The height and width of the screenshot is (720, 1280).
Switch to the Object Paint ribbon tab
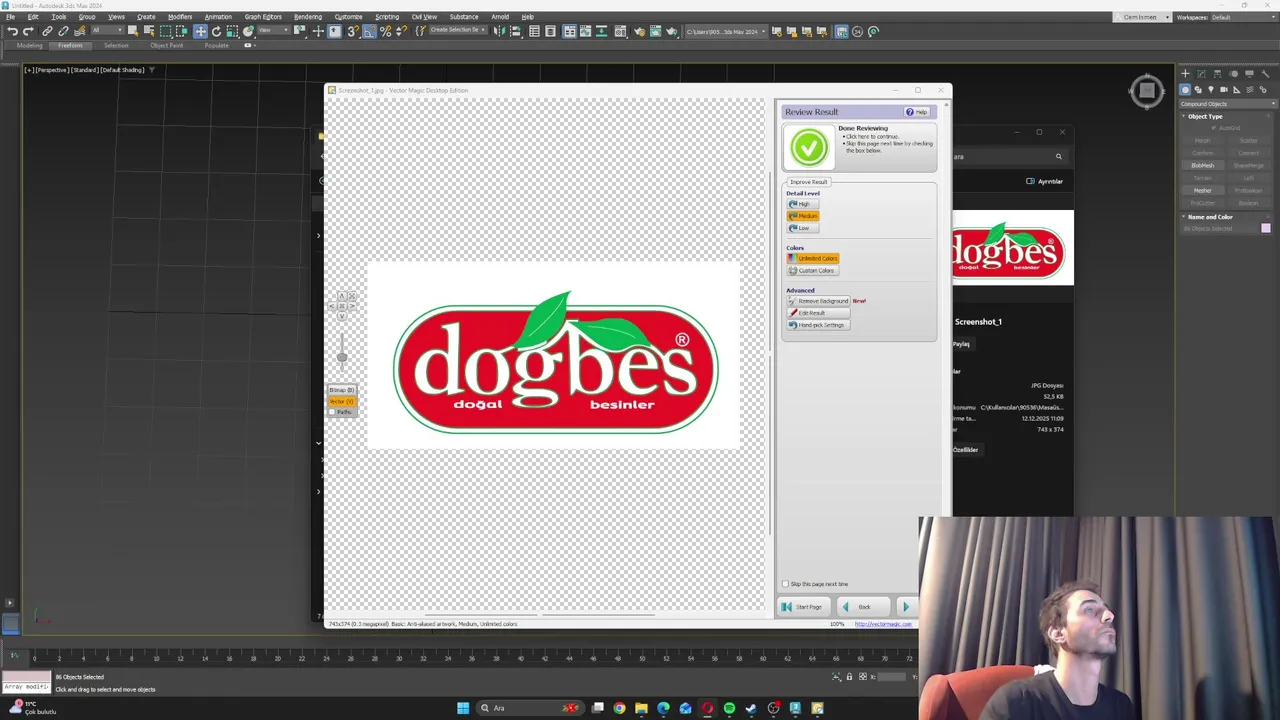167,46
